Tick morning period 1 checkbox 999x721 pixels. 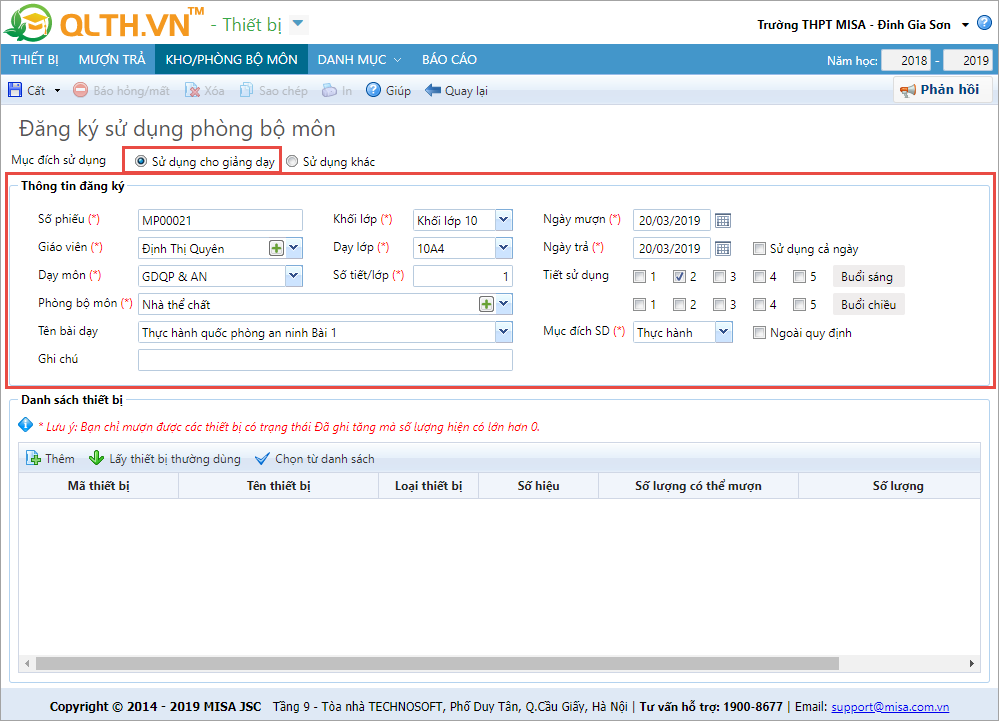coord(639,276)
